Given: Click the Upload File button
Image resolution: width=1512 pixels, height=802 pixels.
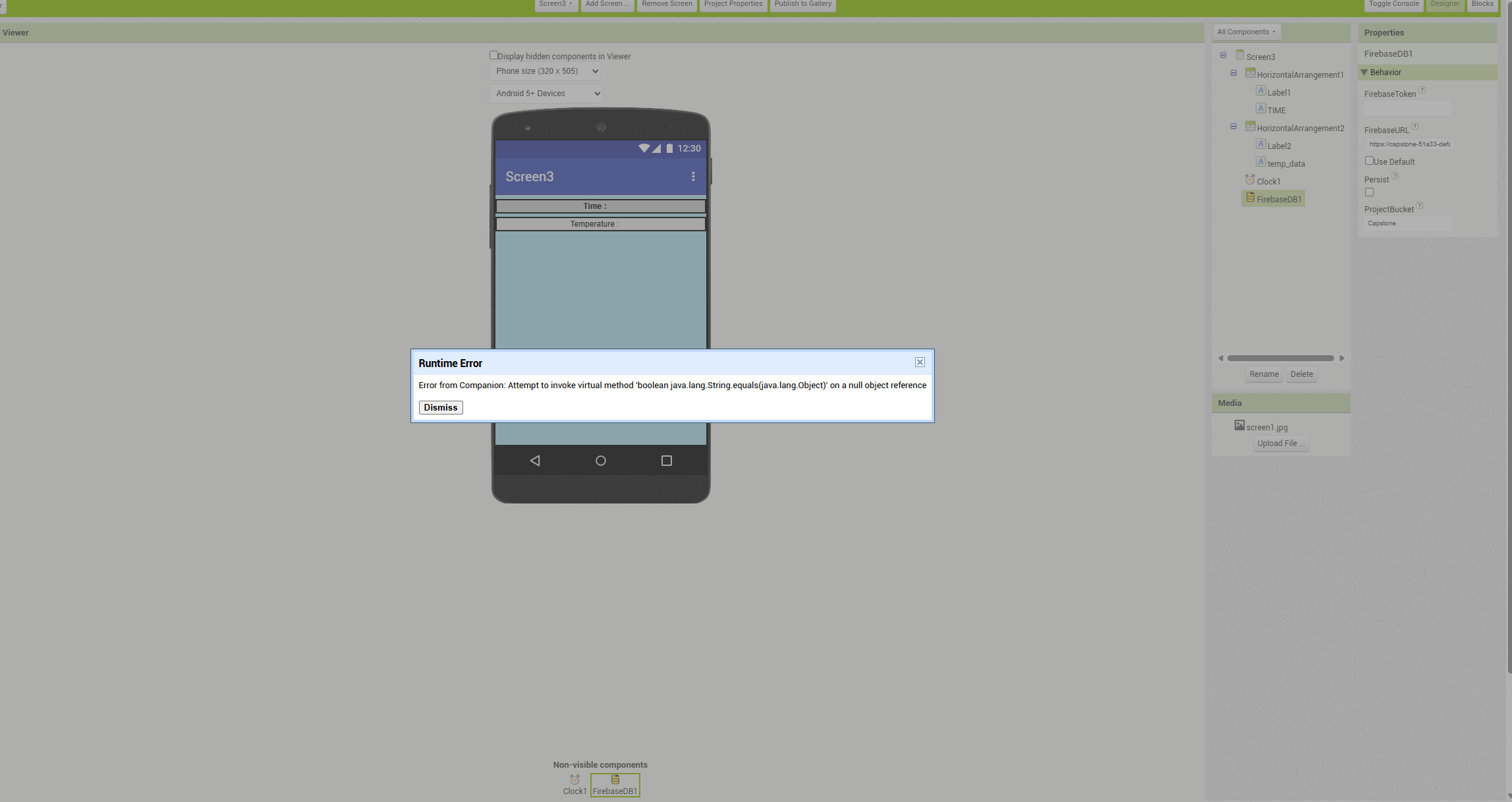Looking at the screenshot, I should pyautogui.click(x=1280, y=444).
